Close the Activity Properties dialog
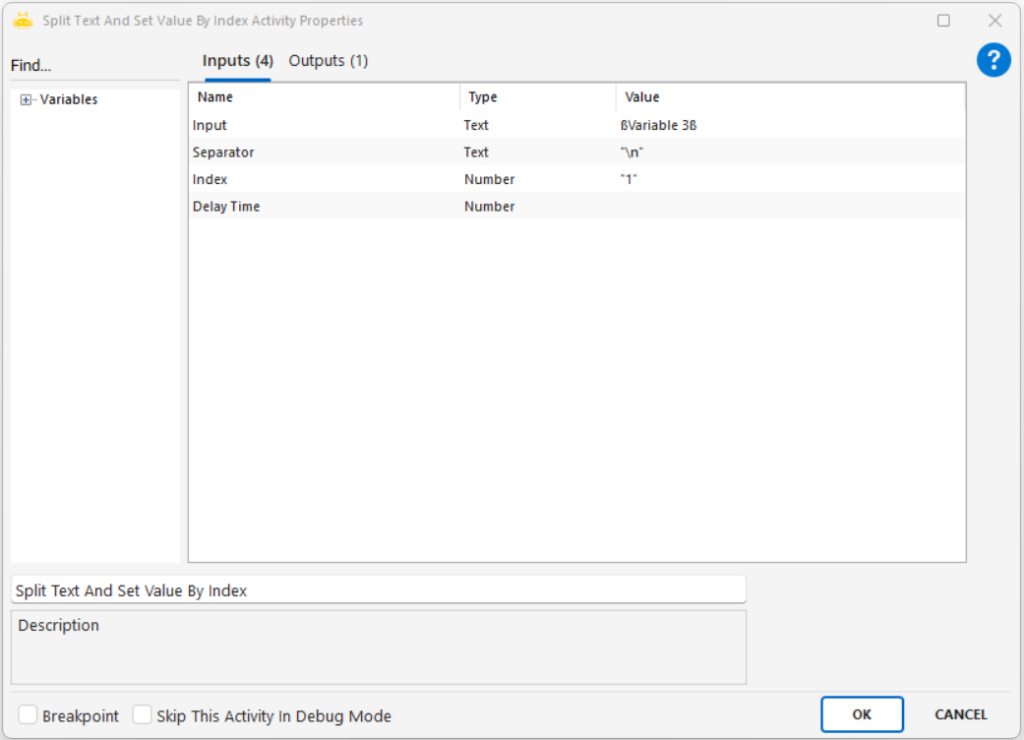1024x740 pixels. pos(994,20)
